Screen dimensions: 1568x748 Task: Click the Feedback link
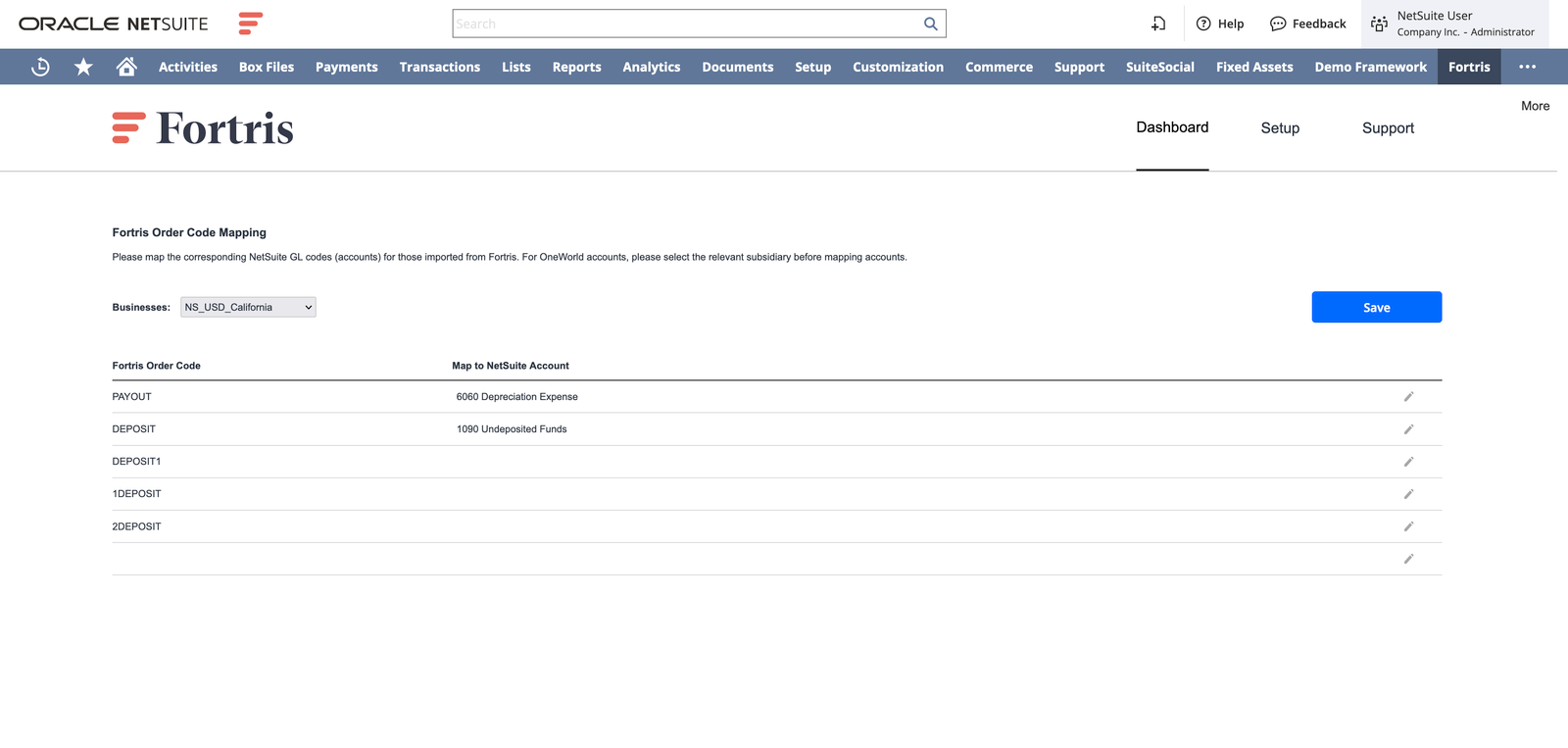pos(1319,24)
